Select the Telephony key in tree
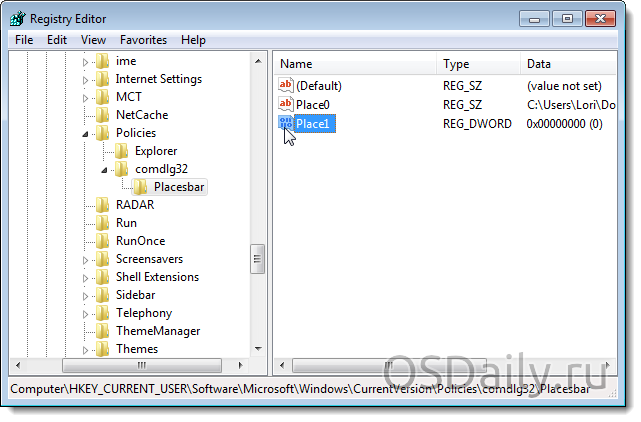The width and height of the screenshot is (641, 422). point(143,313)
